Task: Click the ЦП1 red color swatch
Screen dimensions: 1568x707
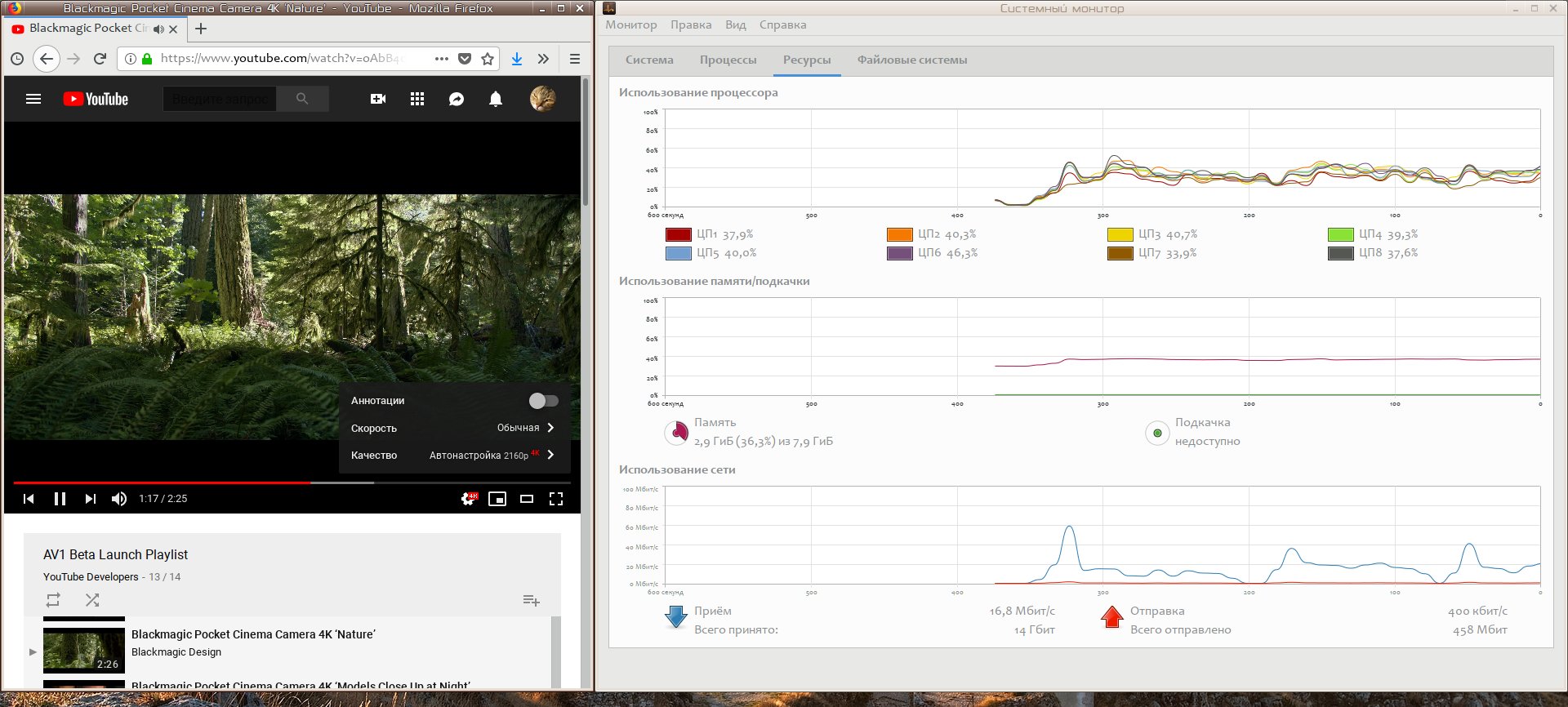Action: tap(679, 234)
